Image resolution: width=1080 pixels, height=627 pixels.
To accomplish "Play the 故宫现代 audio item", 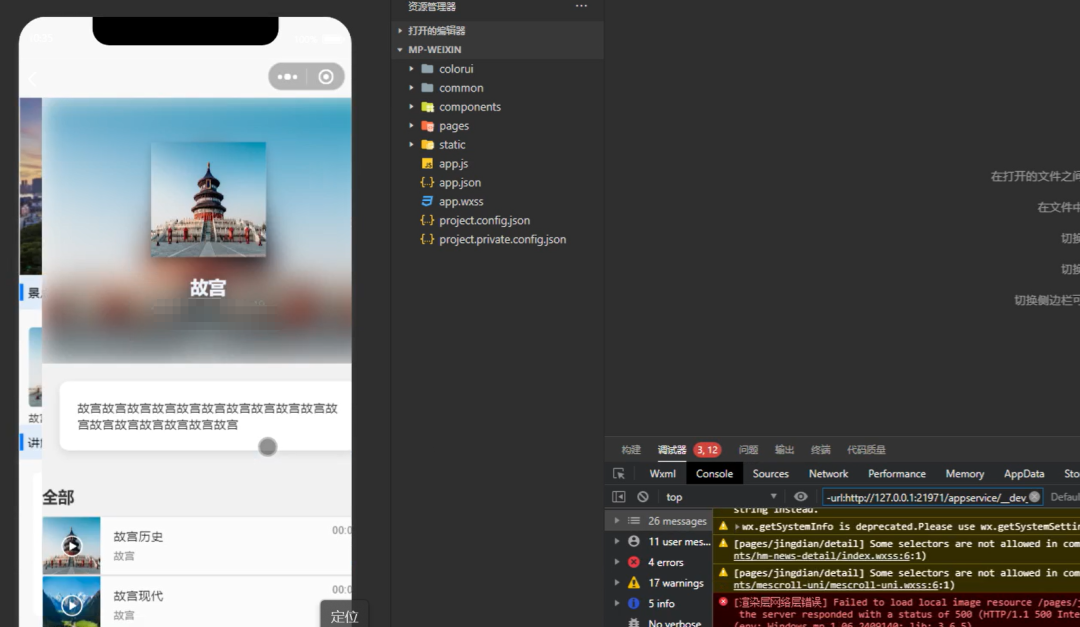I will pos(72,604).
